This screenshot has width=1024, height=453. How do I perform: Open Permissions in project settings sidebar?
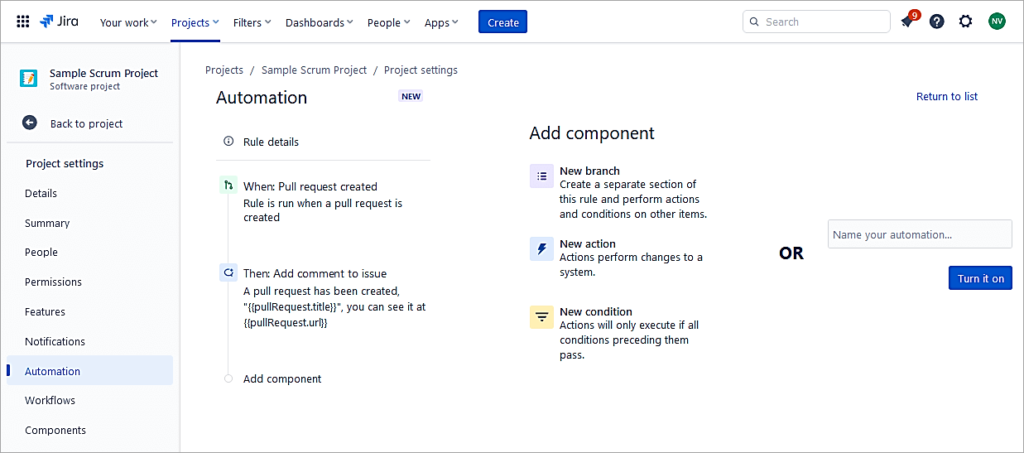pyautogui.click(x=53, y=282)
